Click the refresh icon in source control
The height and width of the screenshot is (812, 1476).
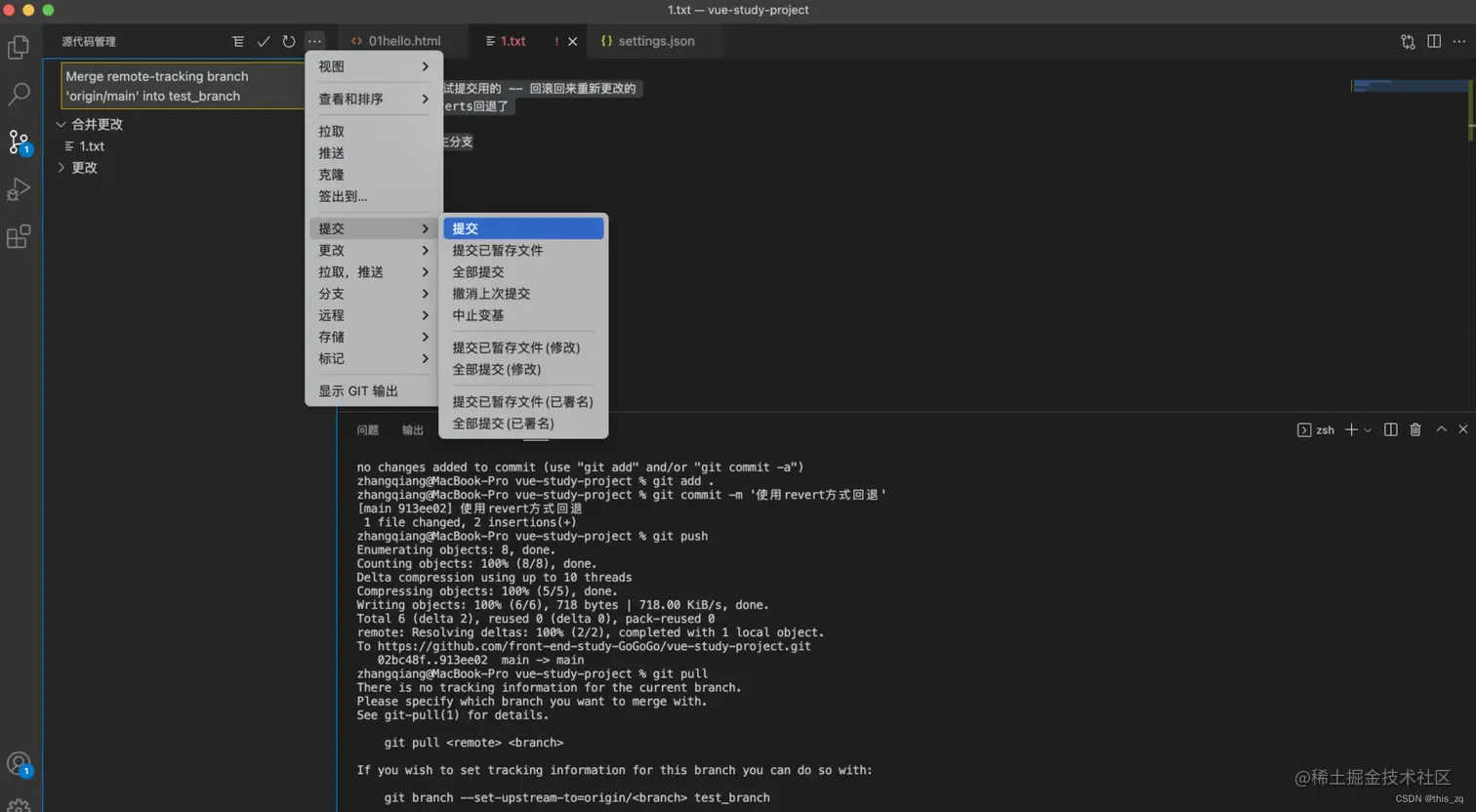coord(288,41)
